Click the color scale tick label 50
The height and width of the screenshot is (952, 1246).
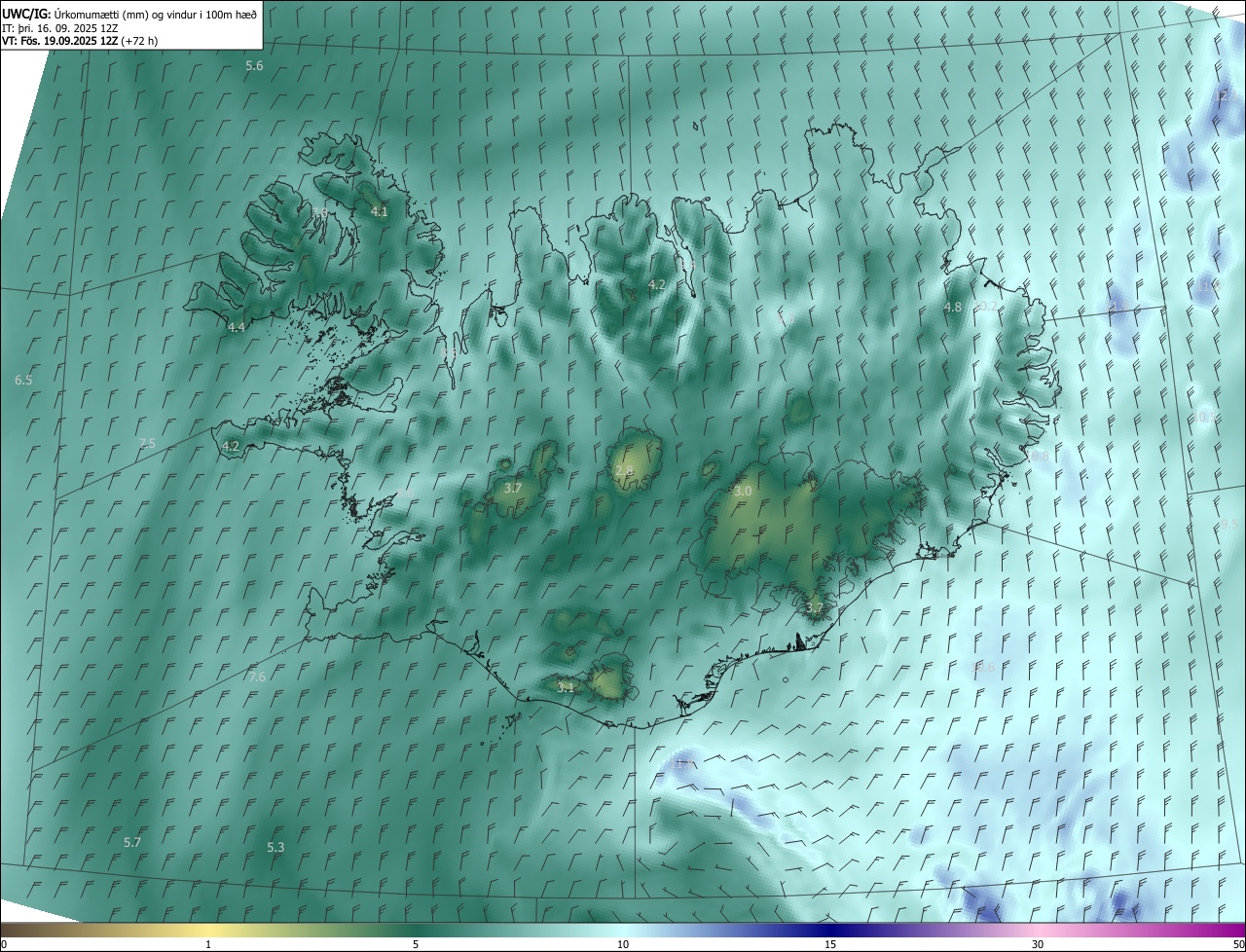1238,944
